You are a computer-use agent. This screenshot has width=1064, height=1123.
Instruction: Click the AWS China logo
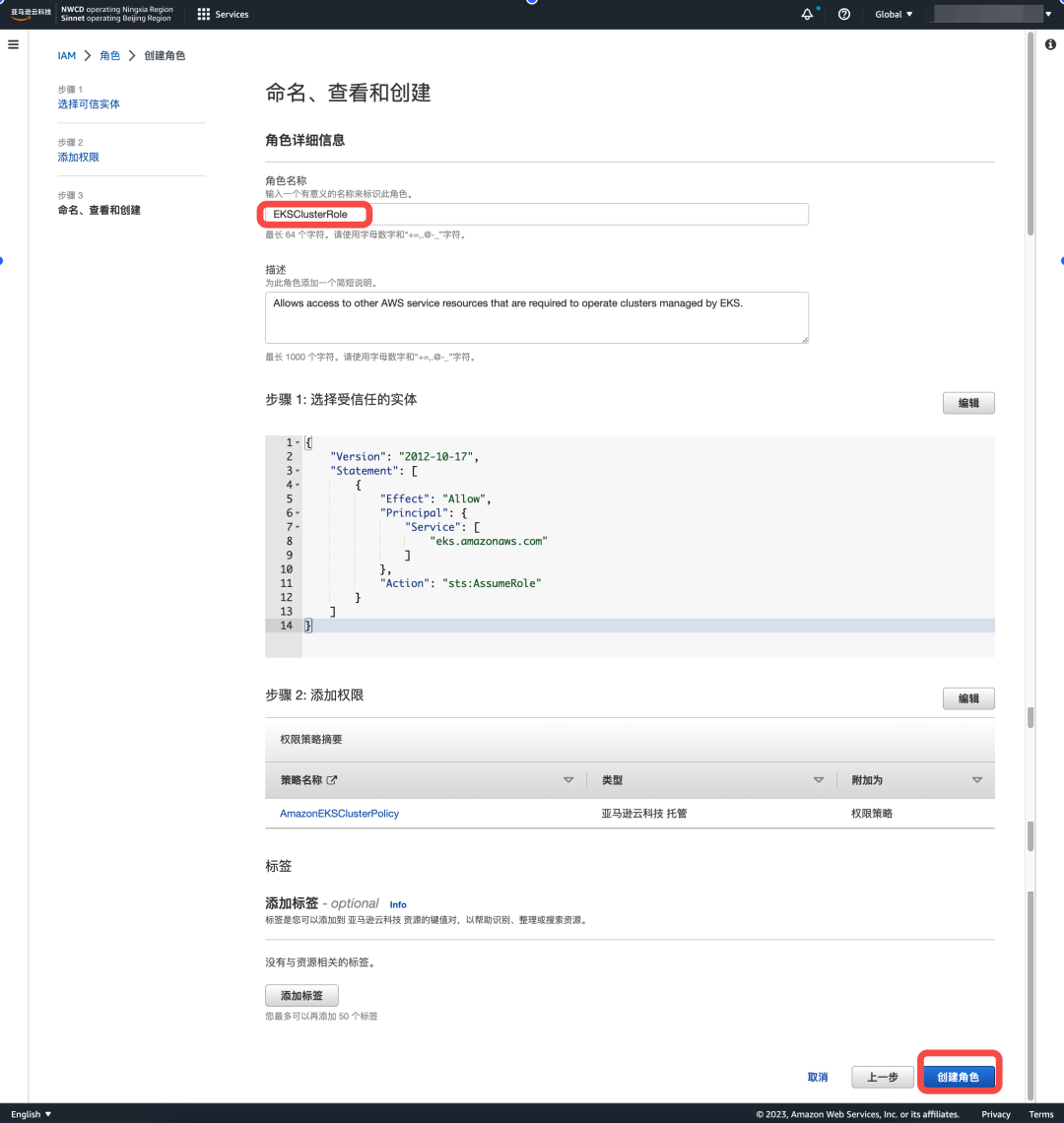click(31, 15)
